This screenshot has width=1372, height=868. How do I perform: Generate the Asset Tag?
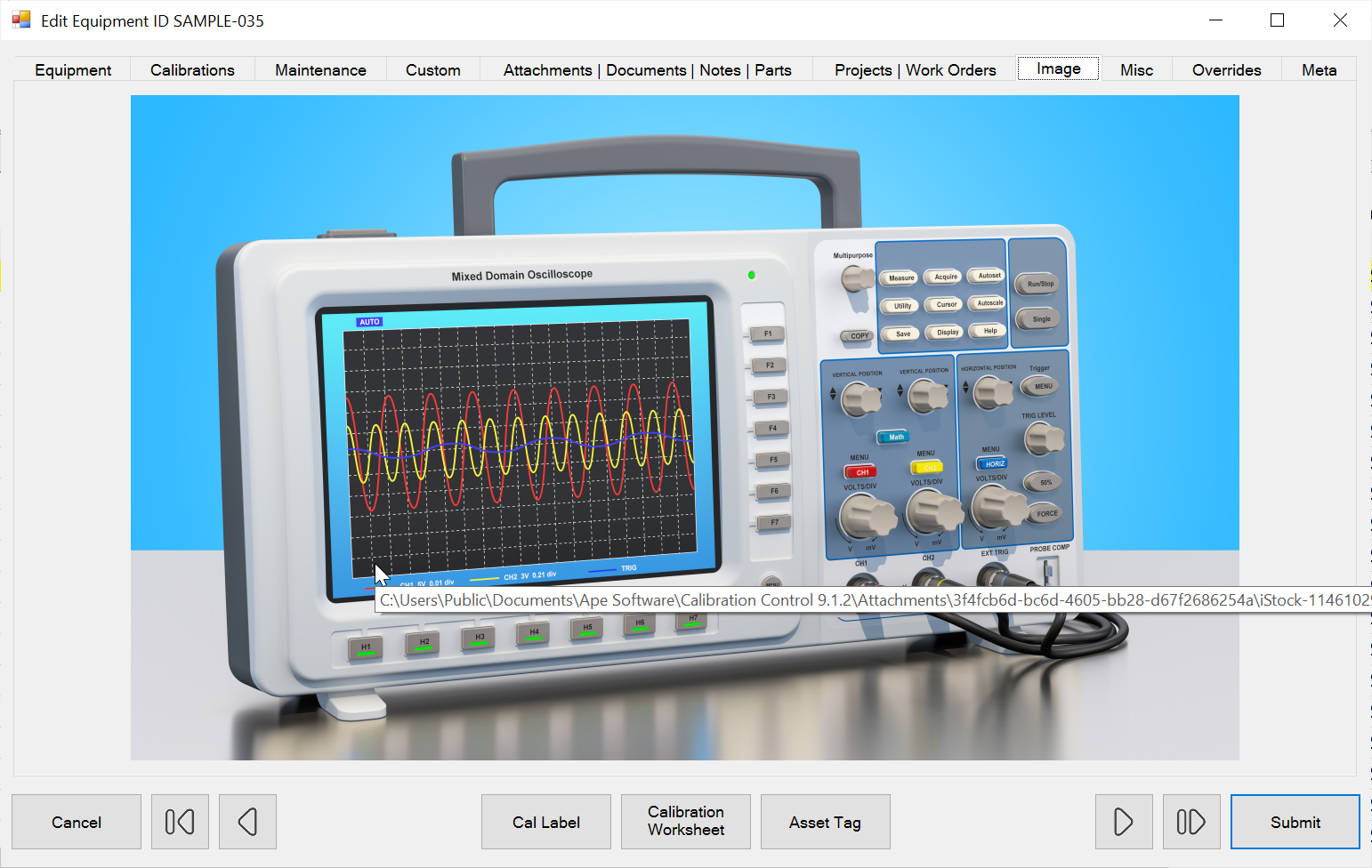(x=825, y=821)
